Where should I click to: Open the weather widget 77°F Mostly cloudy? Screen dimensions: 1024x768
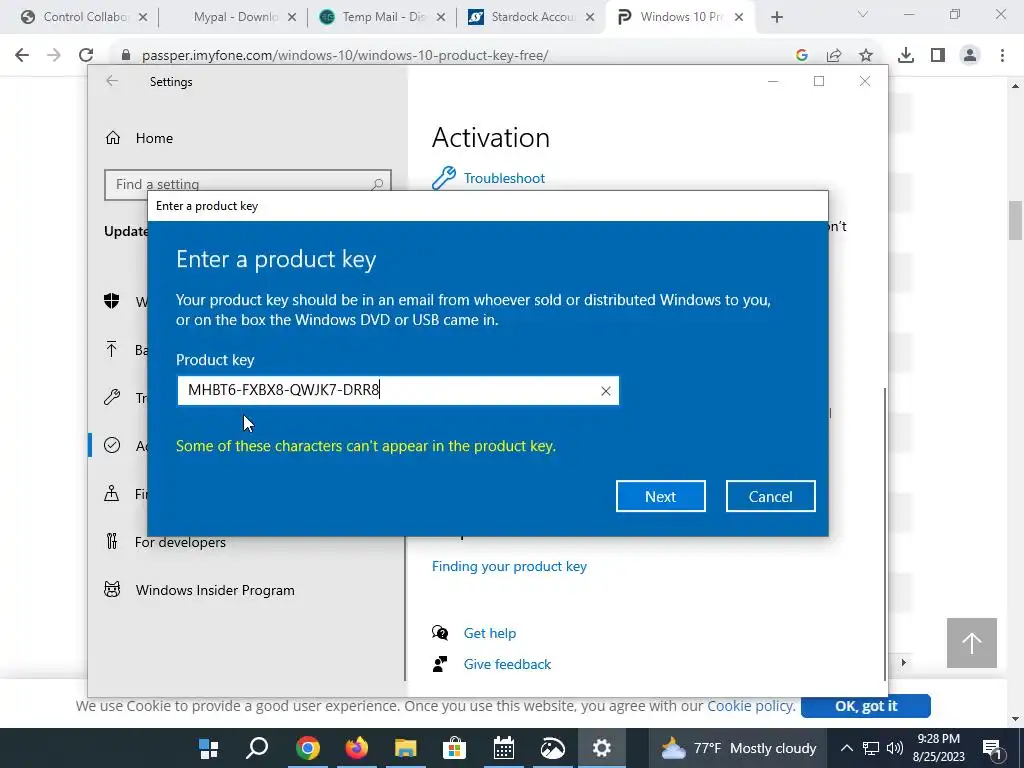739,748
